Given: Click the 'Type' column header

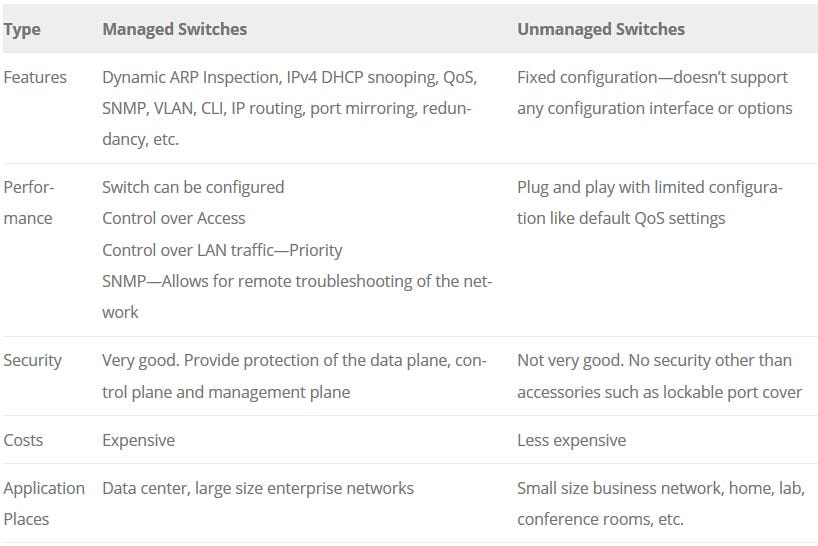Looking at the screenshot, I should [22, 29].
